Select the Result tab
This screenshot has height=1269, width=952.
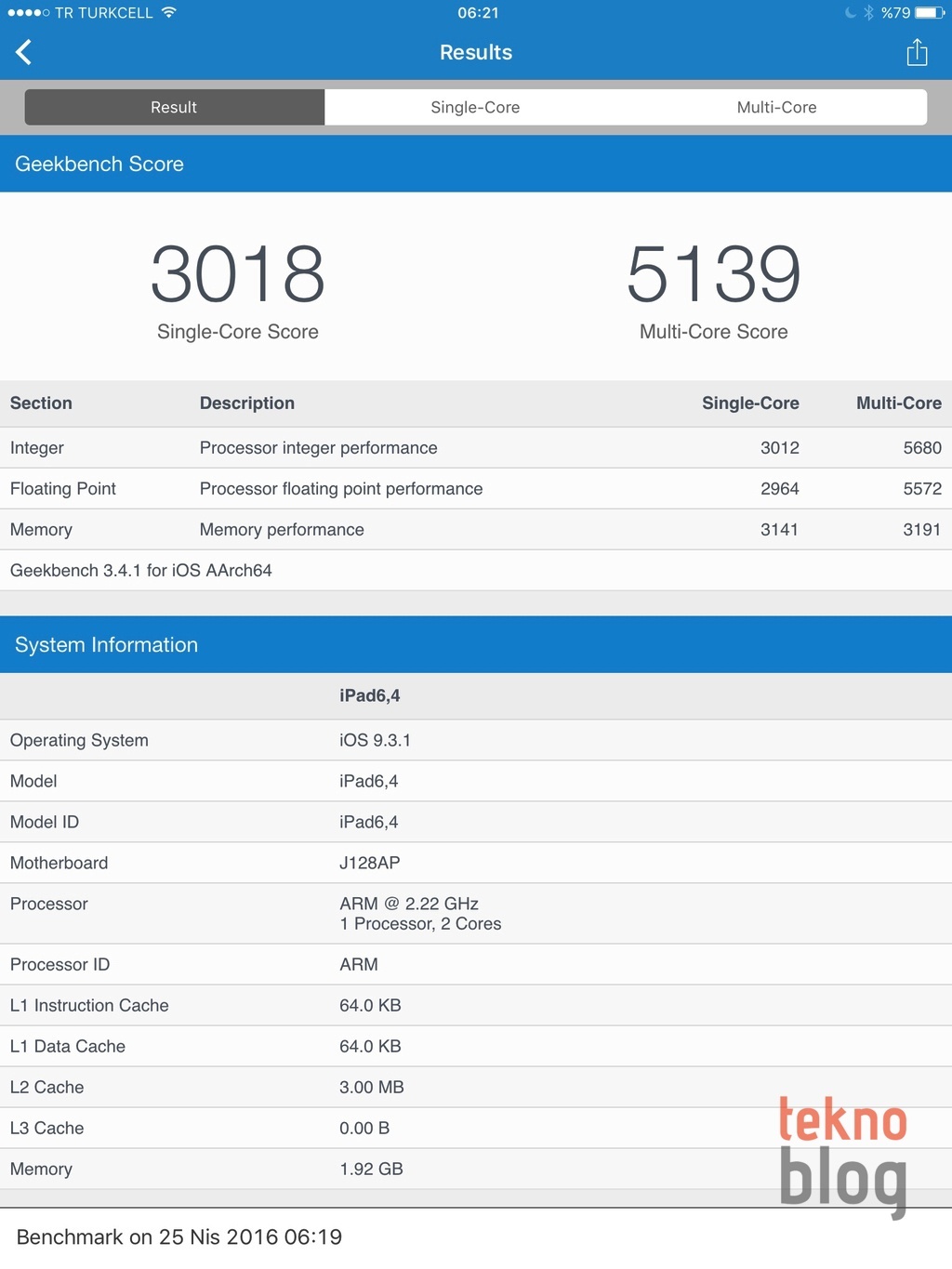click(x=174, y=107)
